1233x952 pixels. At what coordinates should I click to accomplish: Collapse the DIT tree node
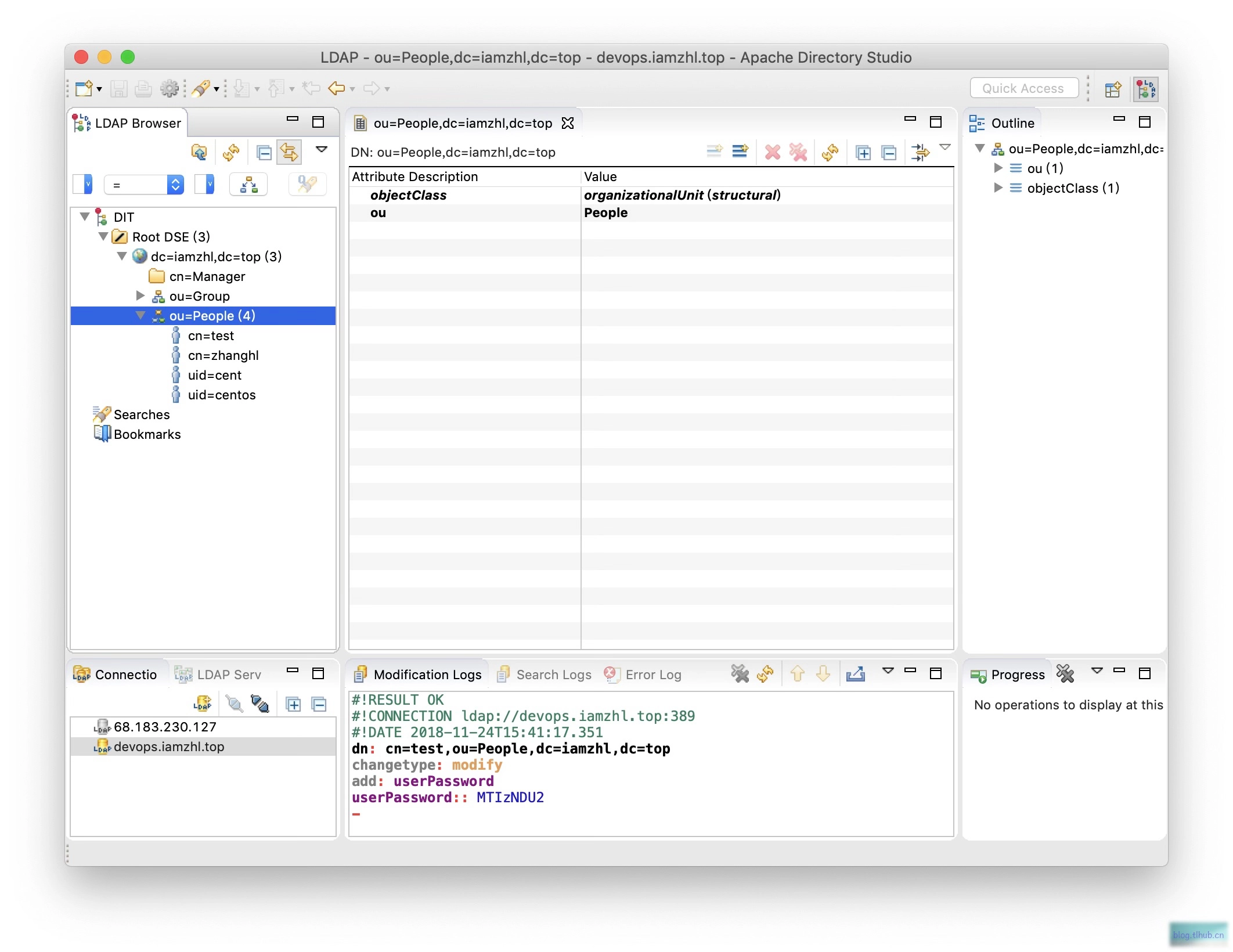(x=85, y=217)
